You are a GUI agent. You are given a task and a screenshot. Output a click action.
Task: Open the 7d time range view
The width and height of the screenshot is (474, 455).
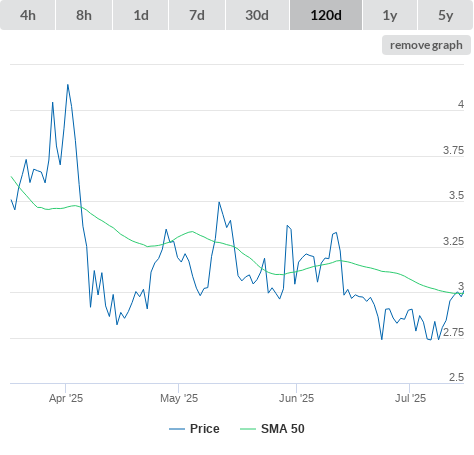point(197,15)
